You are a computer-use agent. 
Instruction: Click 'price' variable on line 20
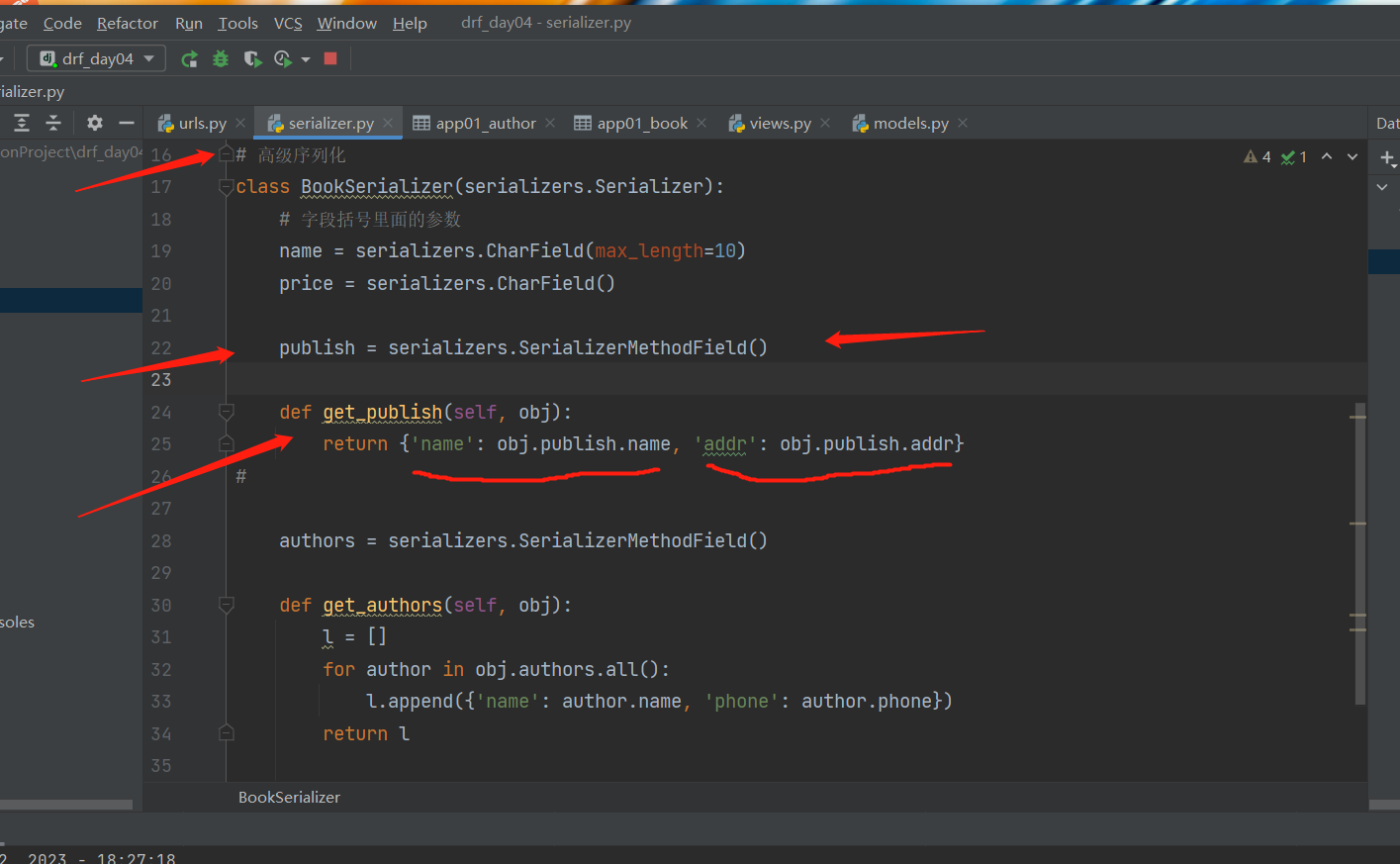point(306,283)
